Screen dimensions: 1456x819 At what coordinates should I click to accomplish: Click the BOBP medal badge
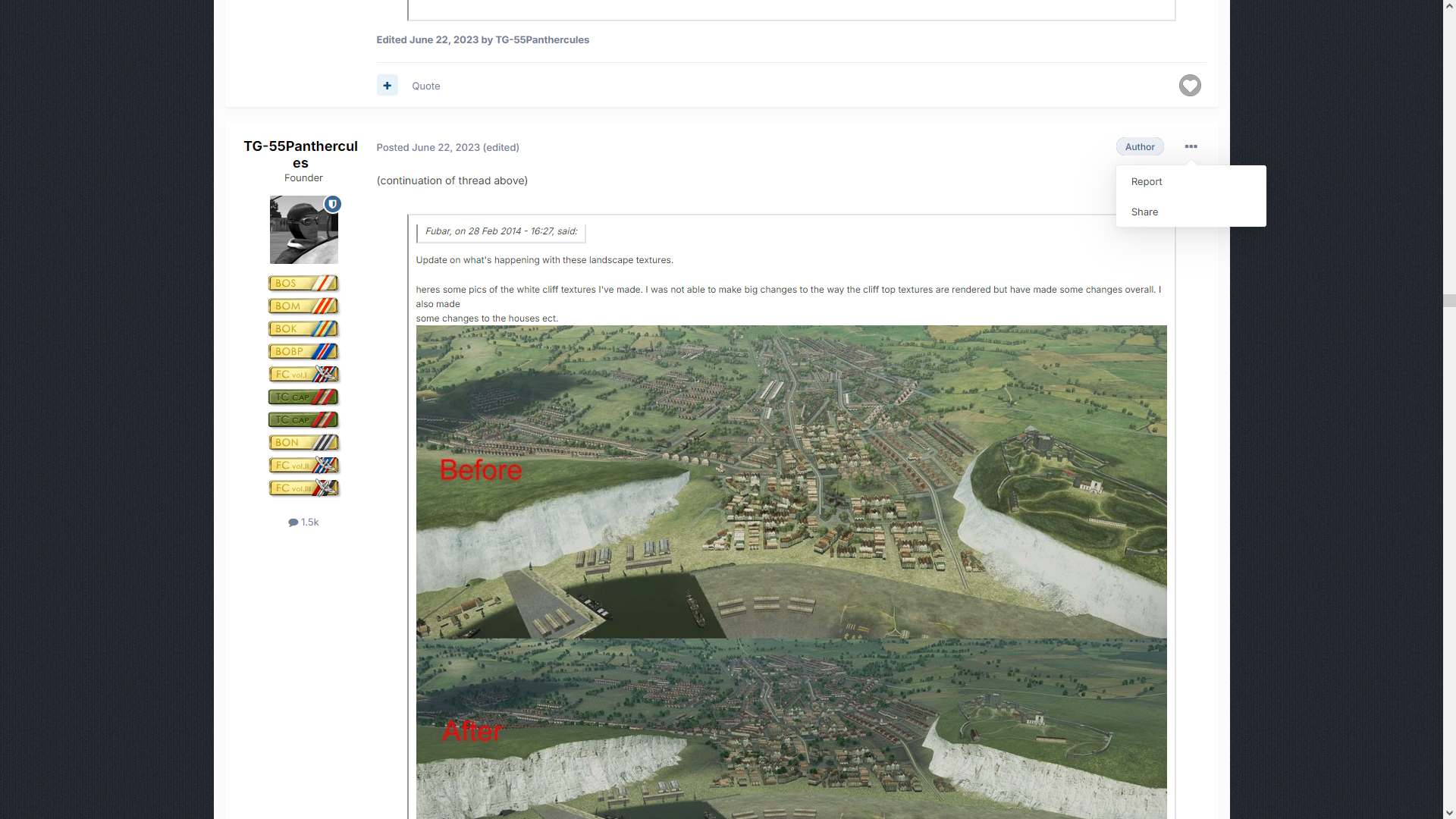(x=303, y=351)
